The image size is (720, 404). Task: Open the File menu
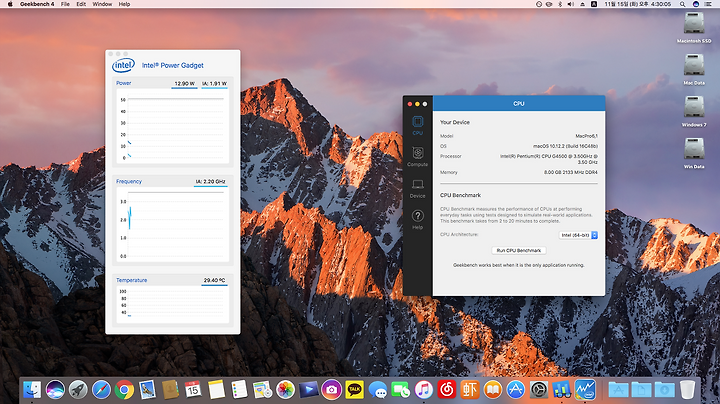tap(65, 4)
